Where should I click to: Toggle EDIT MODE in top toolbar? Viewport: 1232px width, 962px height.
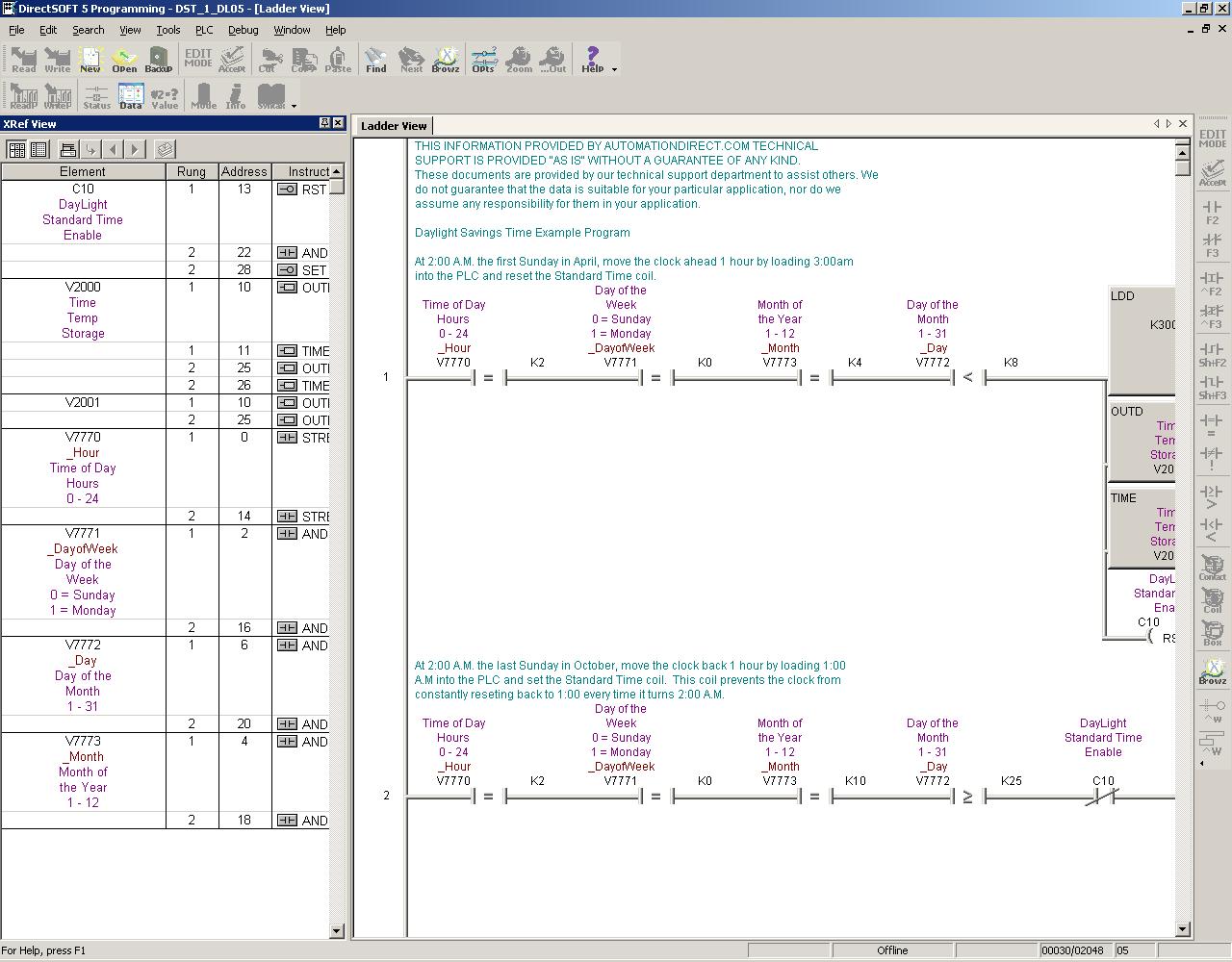pos(198,60)
